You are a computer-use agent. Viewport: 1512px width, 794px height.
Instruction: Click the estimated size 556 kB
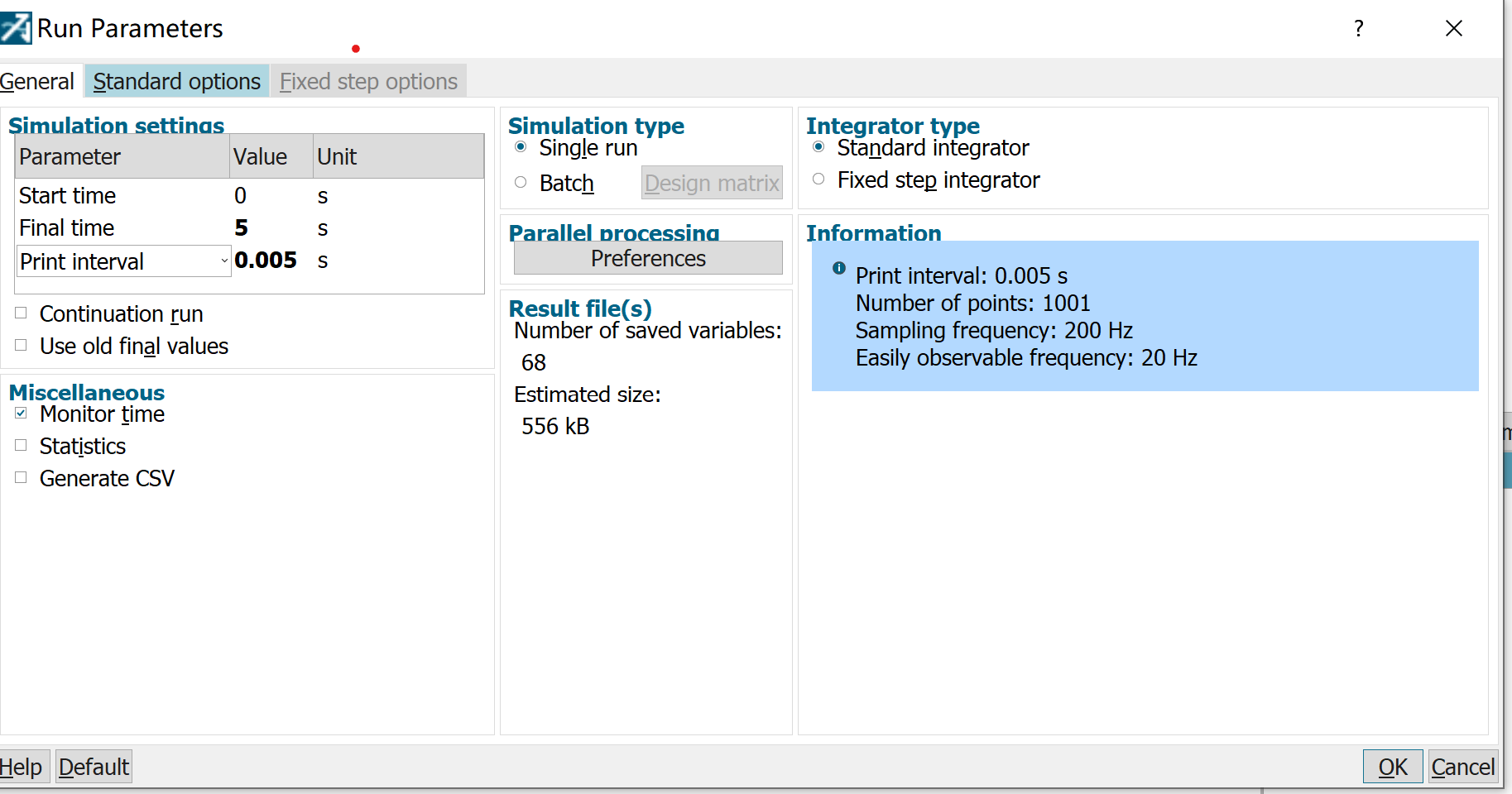555,426
